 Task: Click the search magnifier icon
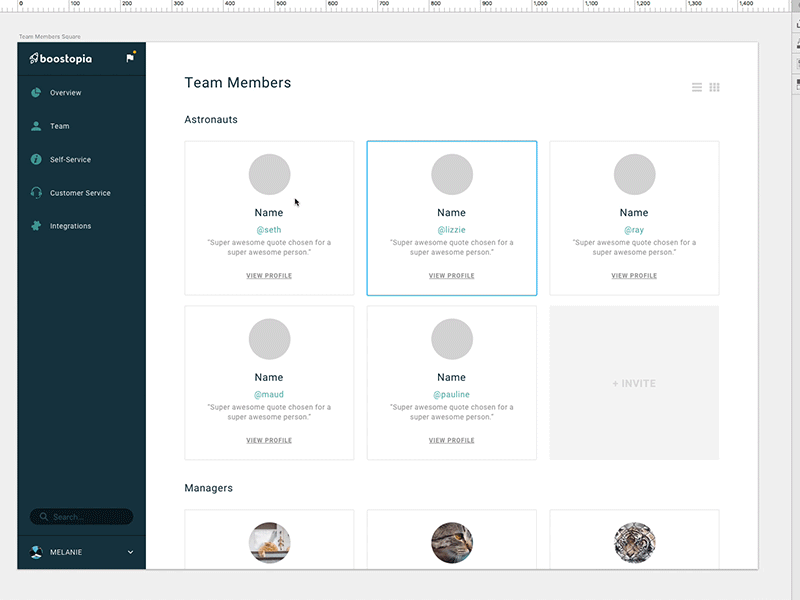[x=42, y=517]
